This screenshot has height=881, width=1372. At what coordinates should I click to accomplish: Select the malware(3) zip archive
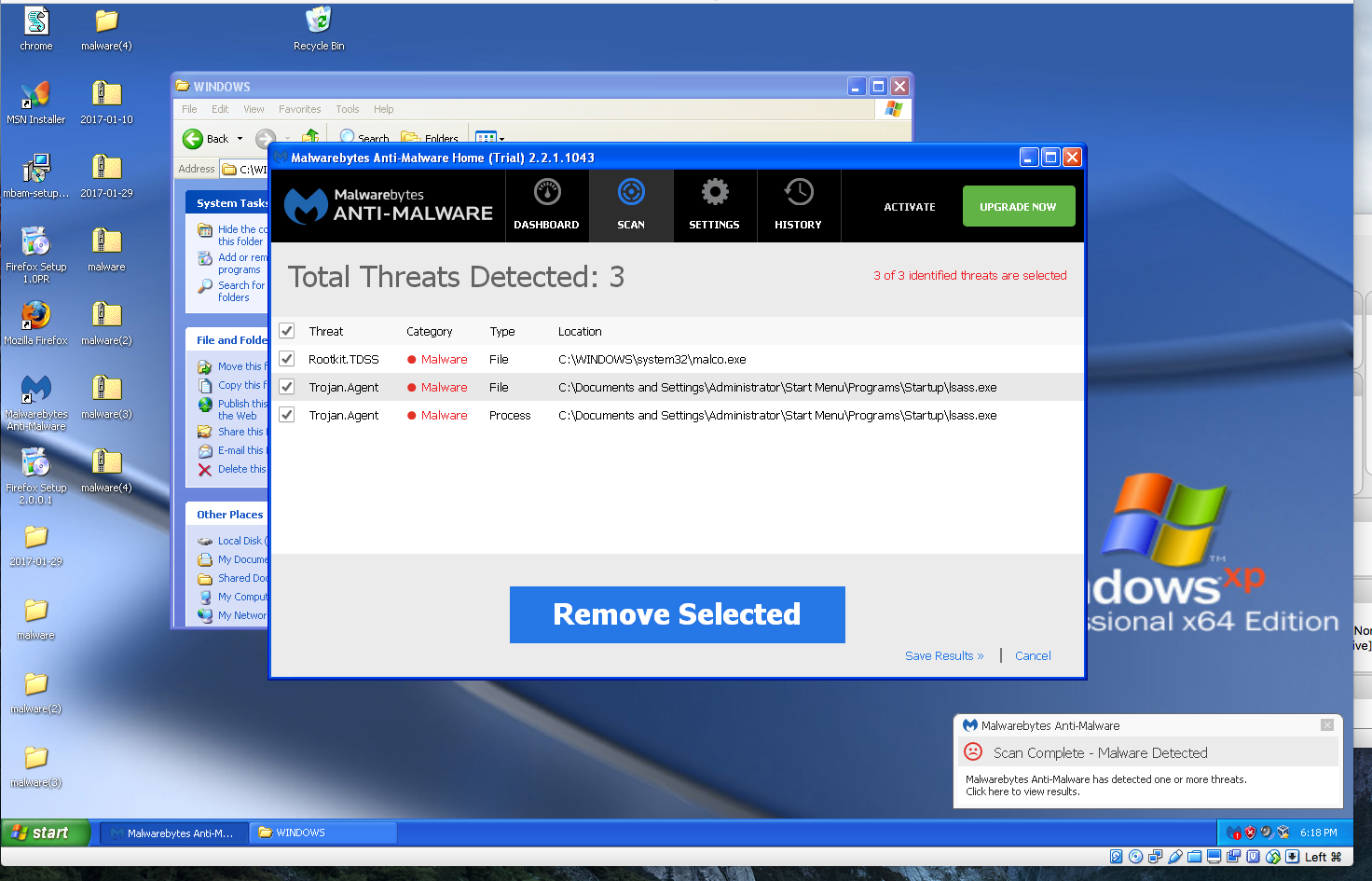[106, 397]
